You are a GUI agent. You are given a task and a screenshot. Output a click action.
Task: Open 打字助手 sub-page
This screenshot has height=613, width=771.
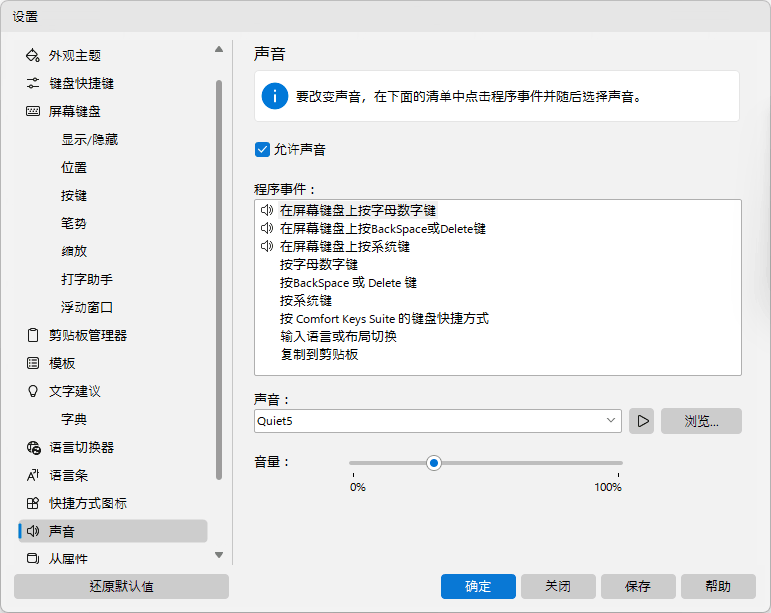(87, 279)
